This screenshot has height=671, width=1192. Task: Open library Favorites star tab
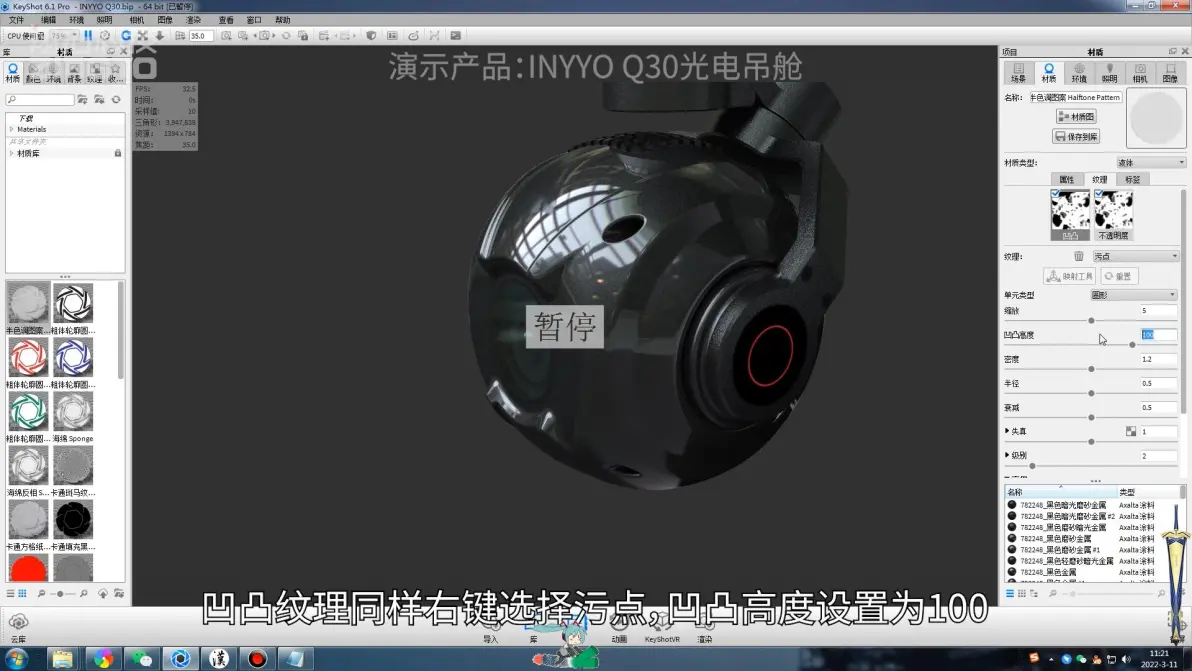115,73
